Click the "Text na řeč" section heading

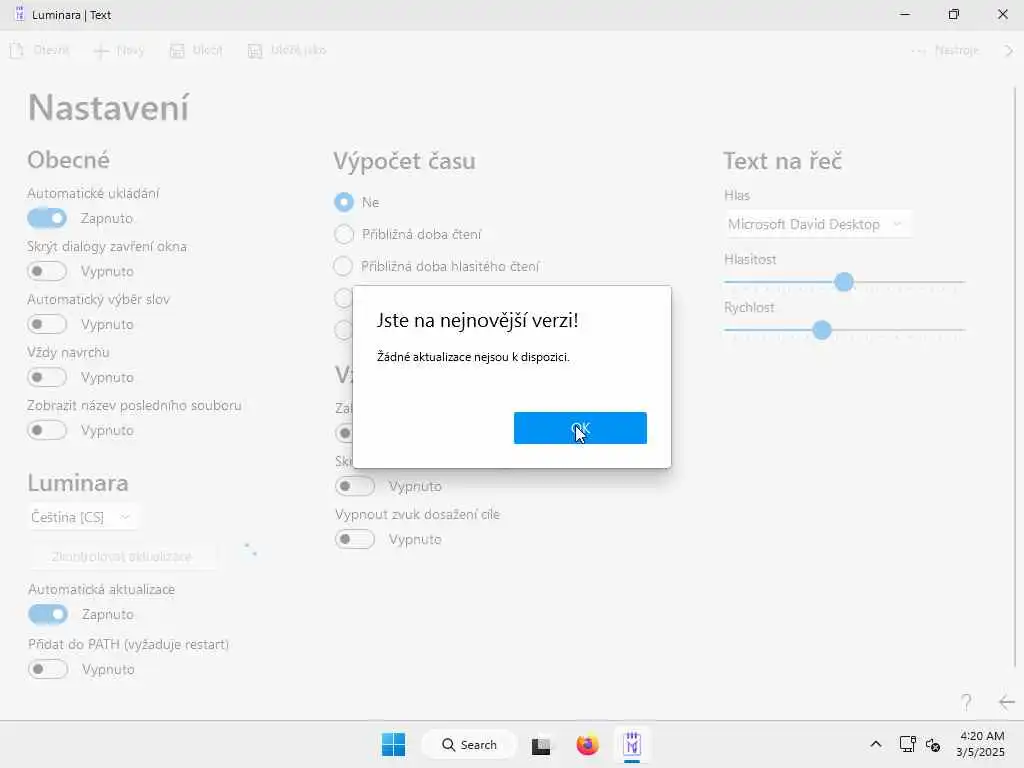coord(782,161)
